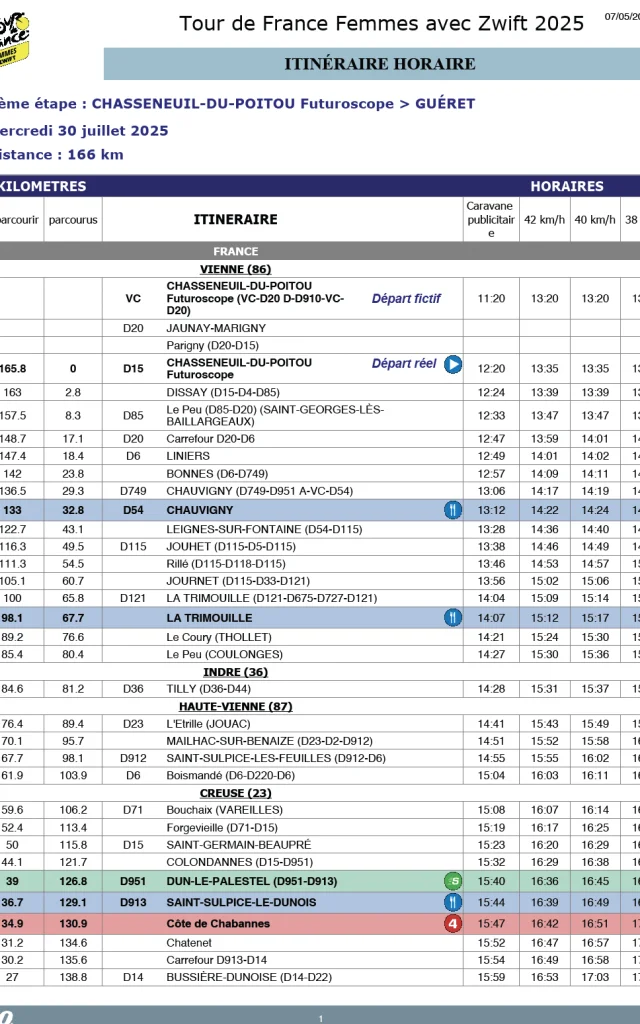The width and height of the screenshot is (640, 1024).
Task: Click Bouchaix (VAREILLES) entry
Action: [225, 810]
